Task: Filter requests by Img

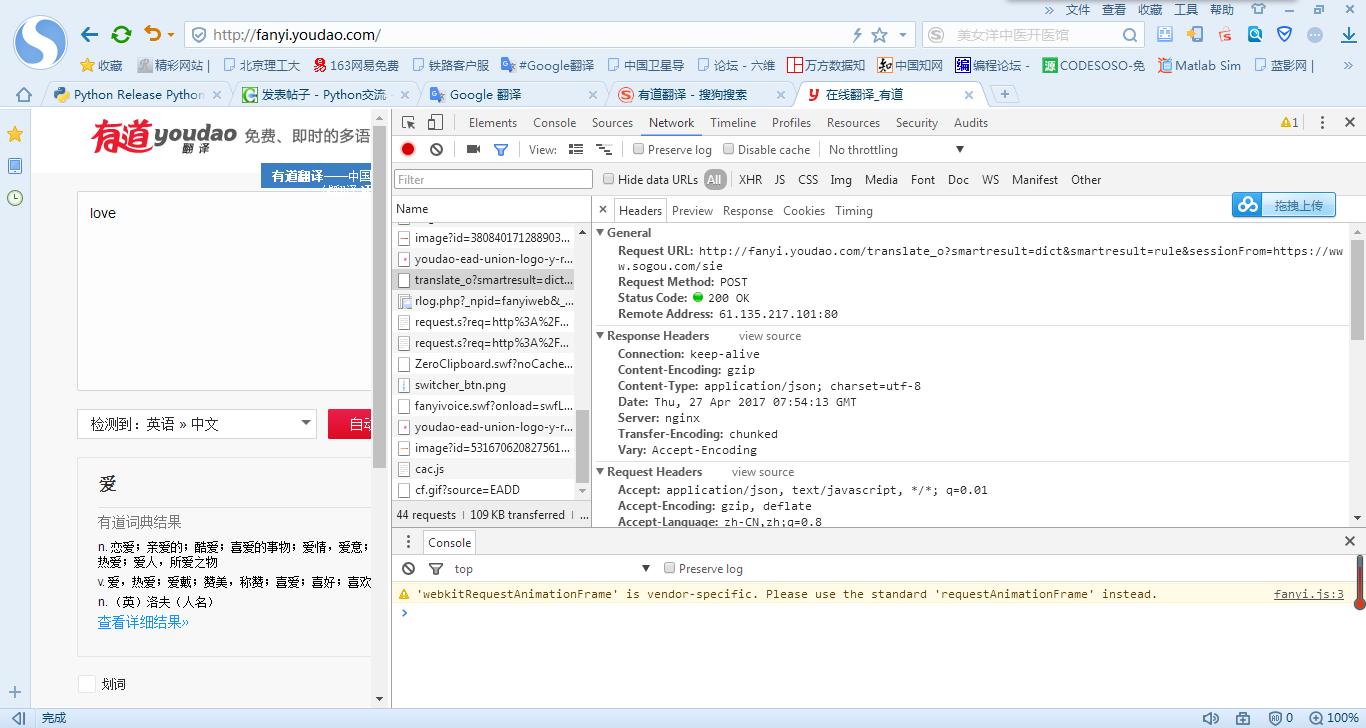Action: (x=841, y=180)
